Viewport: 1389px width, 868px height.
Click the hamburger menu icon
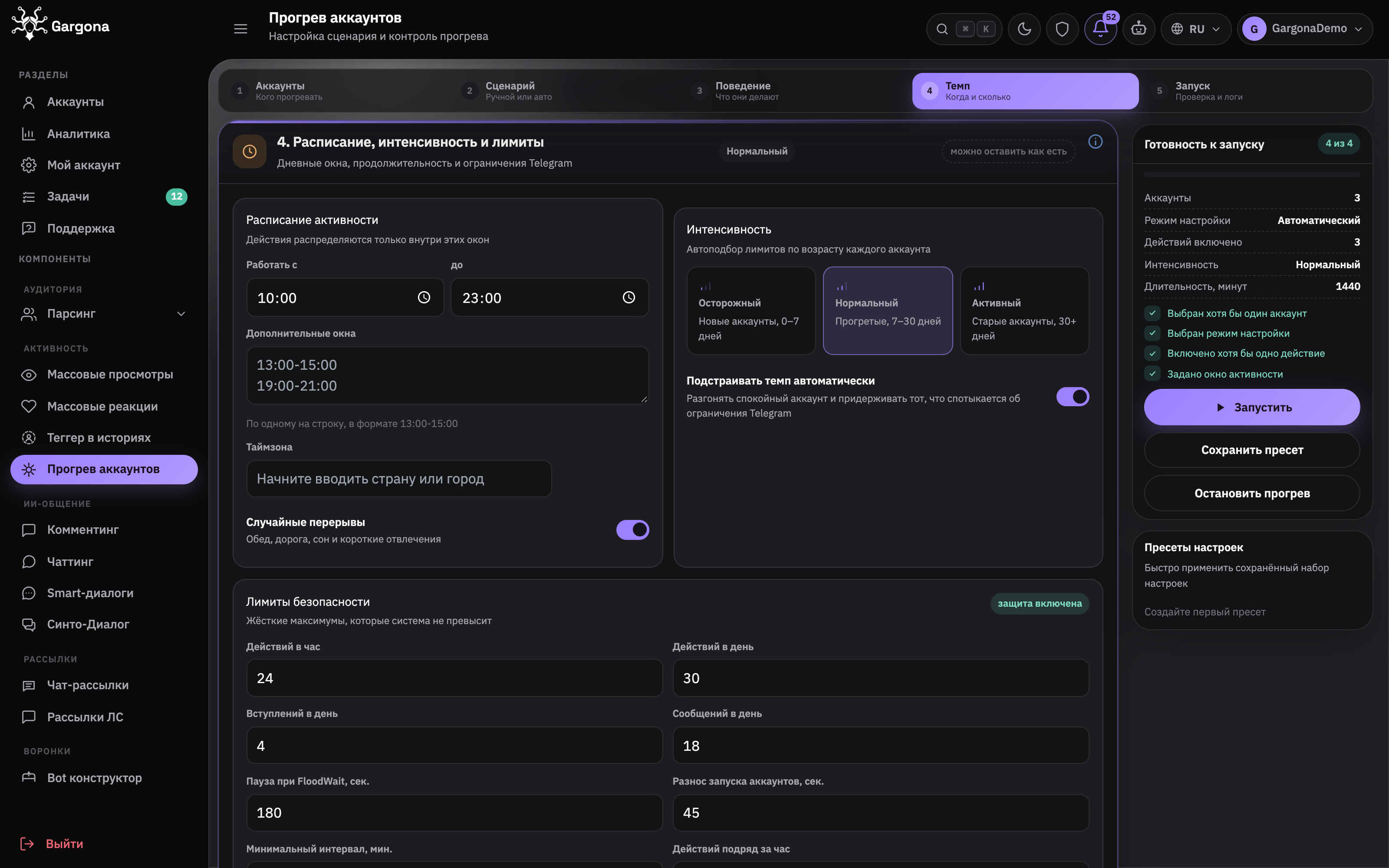240,29
